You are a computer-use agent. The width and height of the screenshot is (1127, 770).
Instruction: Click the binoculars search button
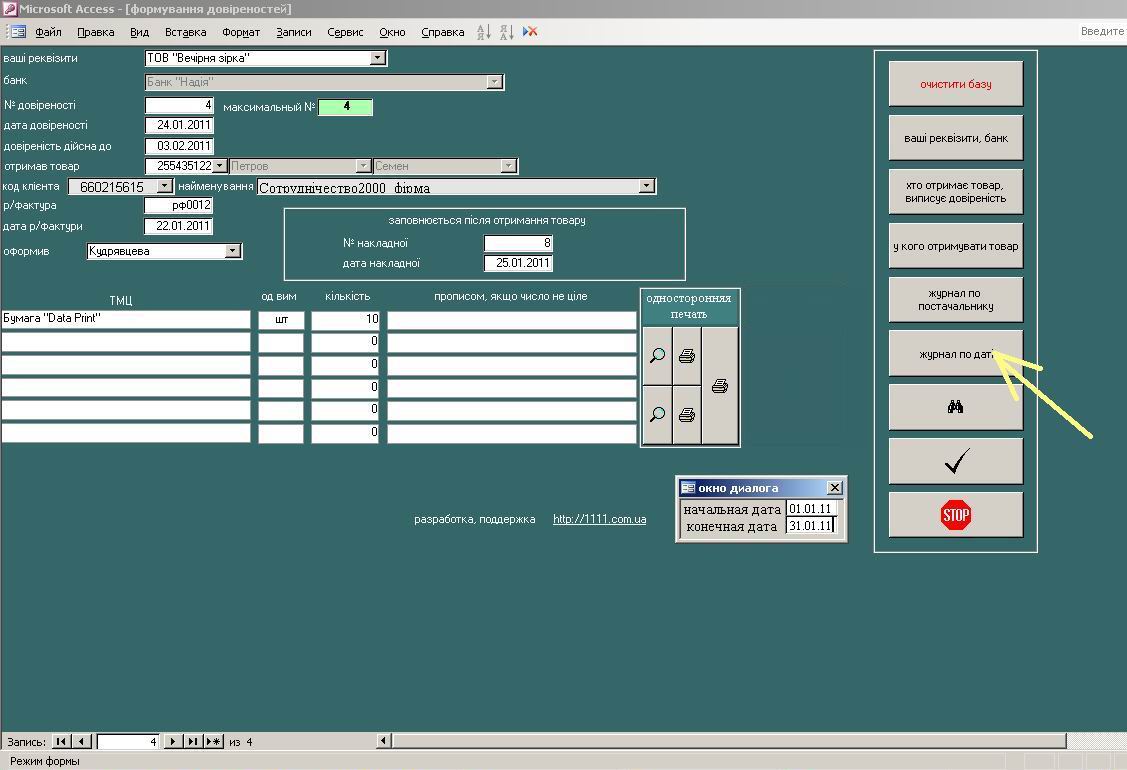[x=955, y=407]
